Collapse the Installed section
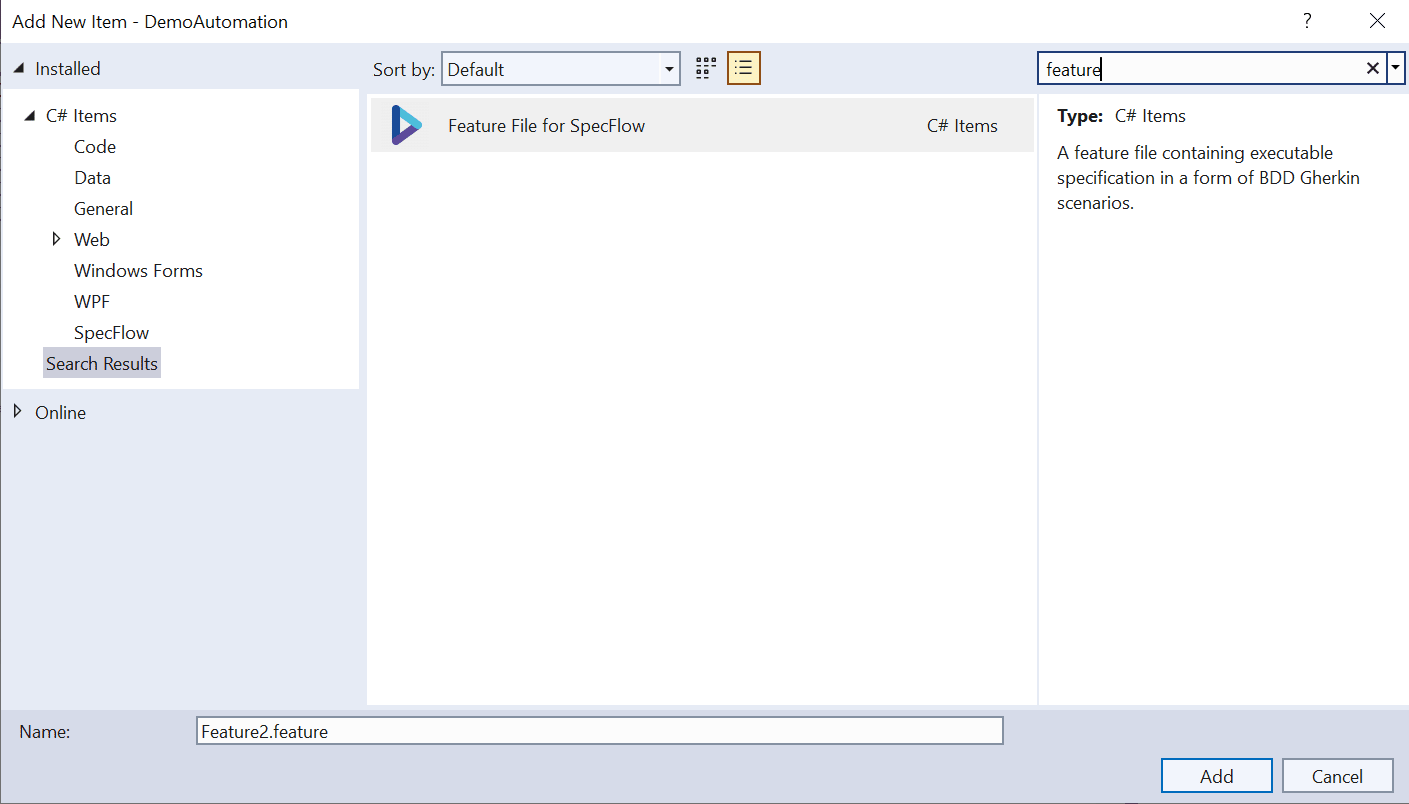 tap(16, 68)
